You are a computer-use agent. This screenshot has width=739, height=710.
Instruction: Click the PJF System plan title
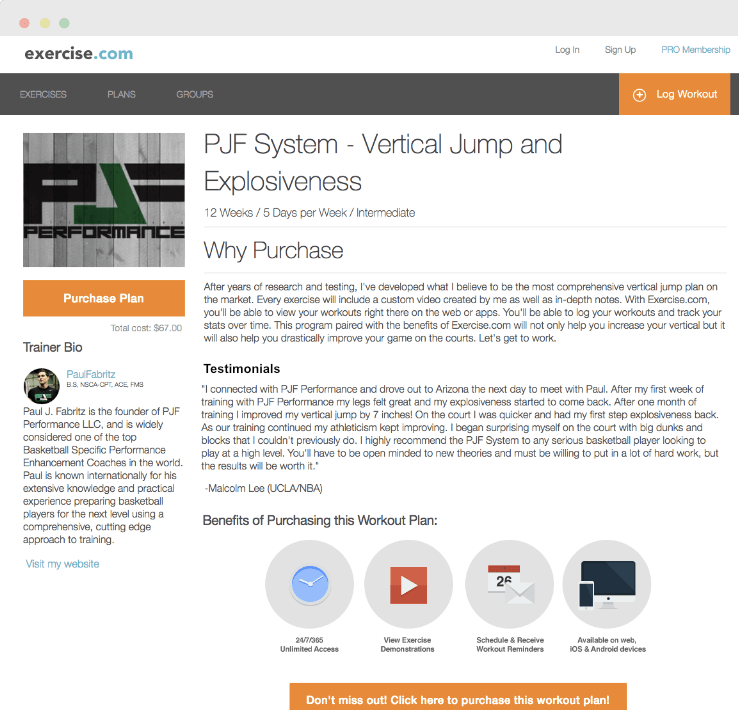[x=383, y=163]
